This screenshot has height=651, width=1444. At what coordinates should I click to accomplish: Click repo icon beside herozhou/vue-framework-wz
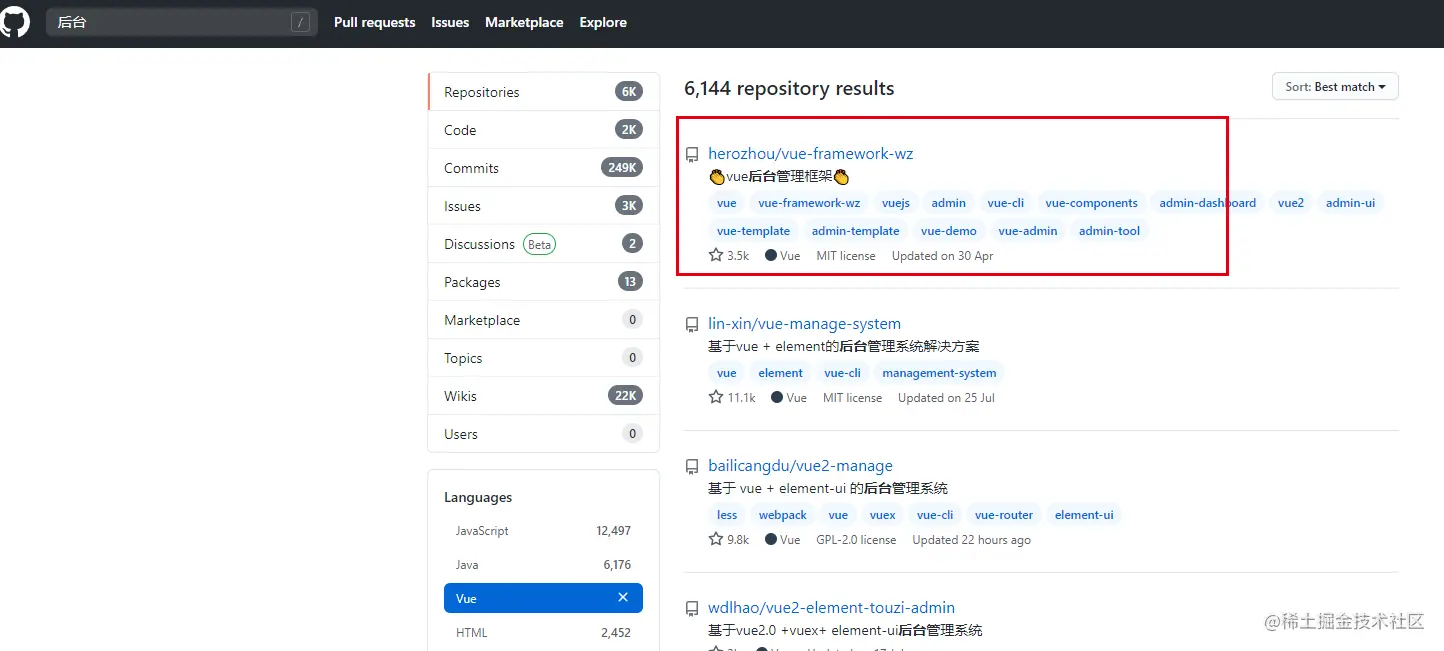pos(691,154)
